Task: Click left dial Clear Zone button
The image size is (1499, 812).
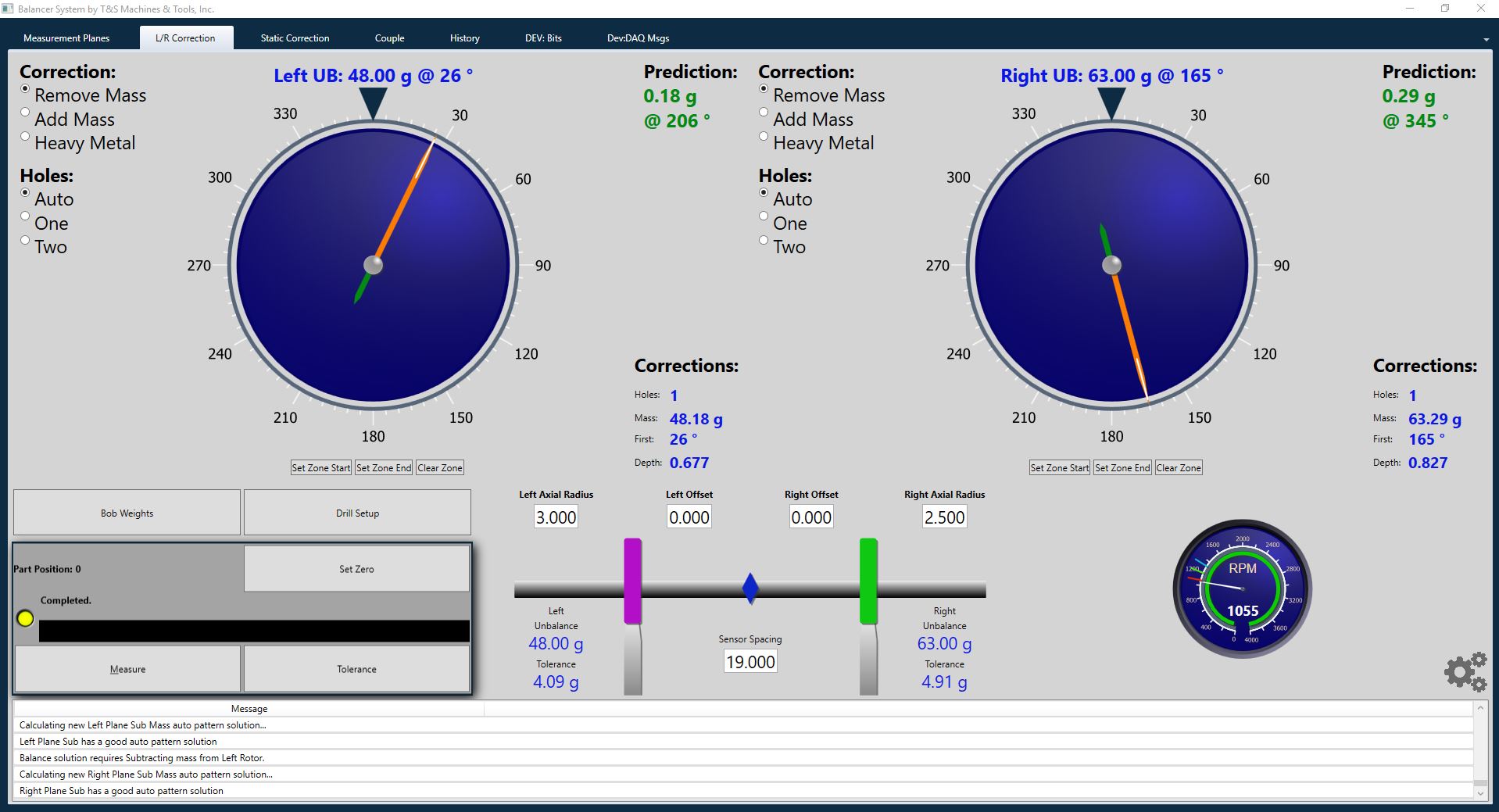Action: (x=440, y=467)
